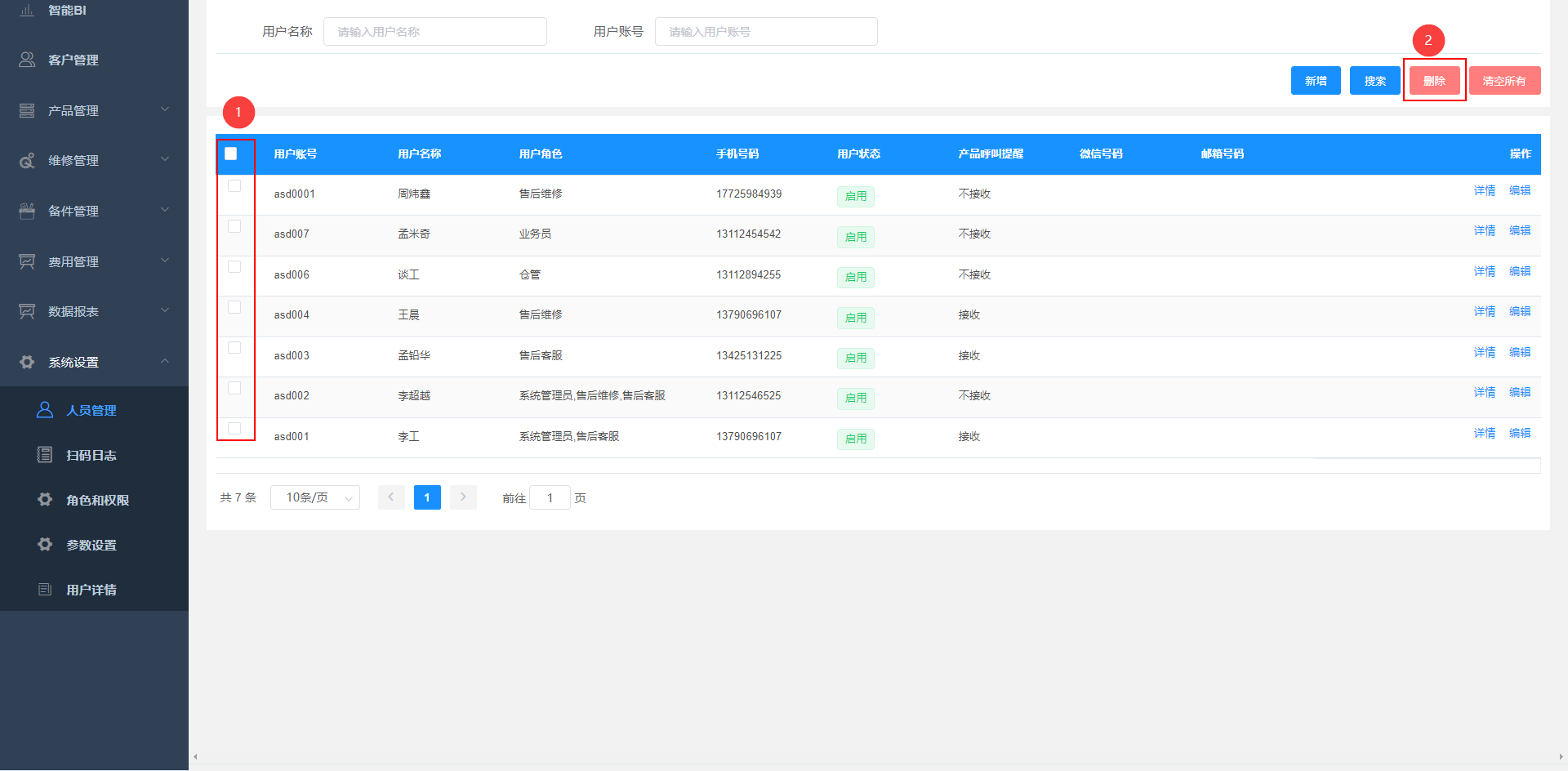Click the 角色和权限 gear icon
Image resolution: width=1568 pixels, height=771 pixels.
tap(45, 500)
